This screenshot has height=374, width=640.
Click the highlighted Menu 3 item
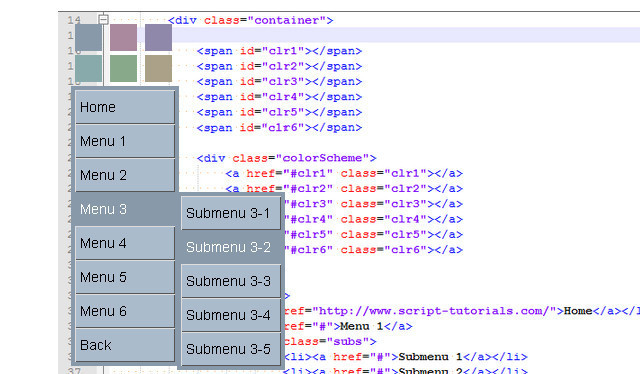tap(125, 209)
